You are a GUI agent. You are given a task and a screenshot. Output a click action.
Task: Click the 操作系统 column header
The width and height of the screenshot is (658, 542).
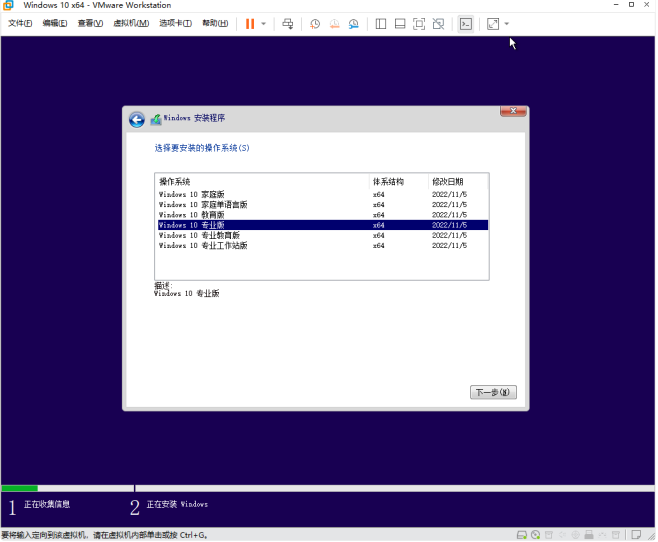[262, 182]
